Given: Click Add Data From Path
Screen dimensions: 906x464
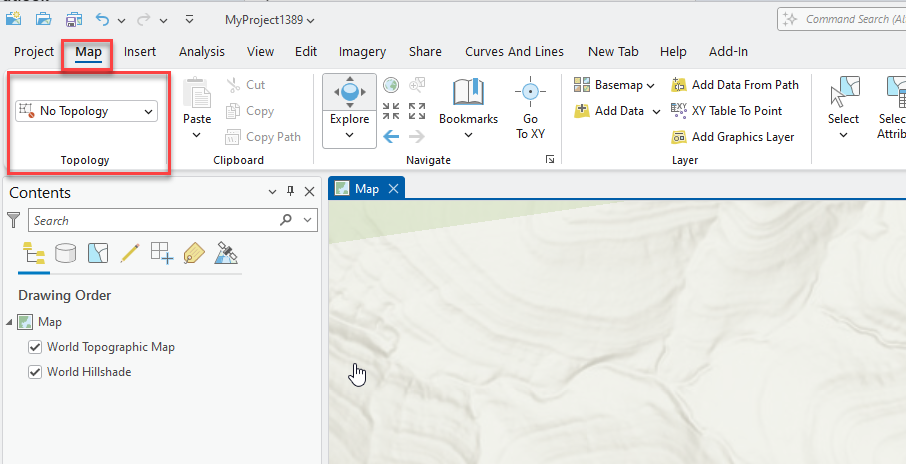Looking at the screenshot, I should (734, 85).
